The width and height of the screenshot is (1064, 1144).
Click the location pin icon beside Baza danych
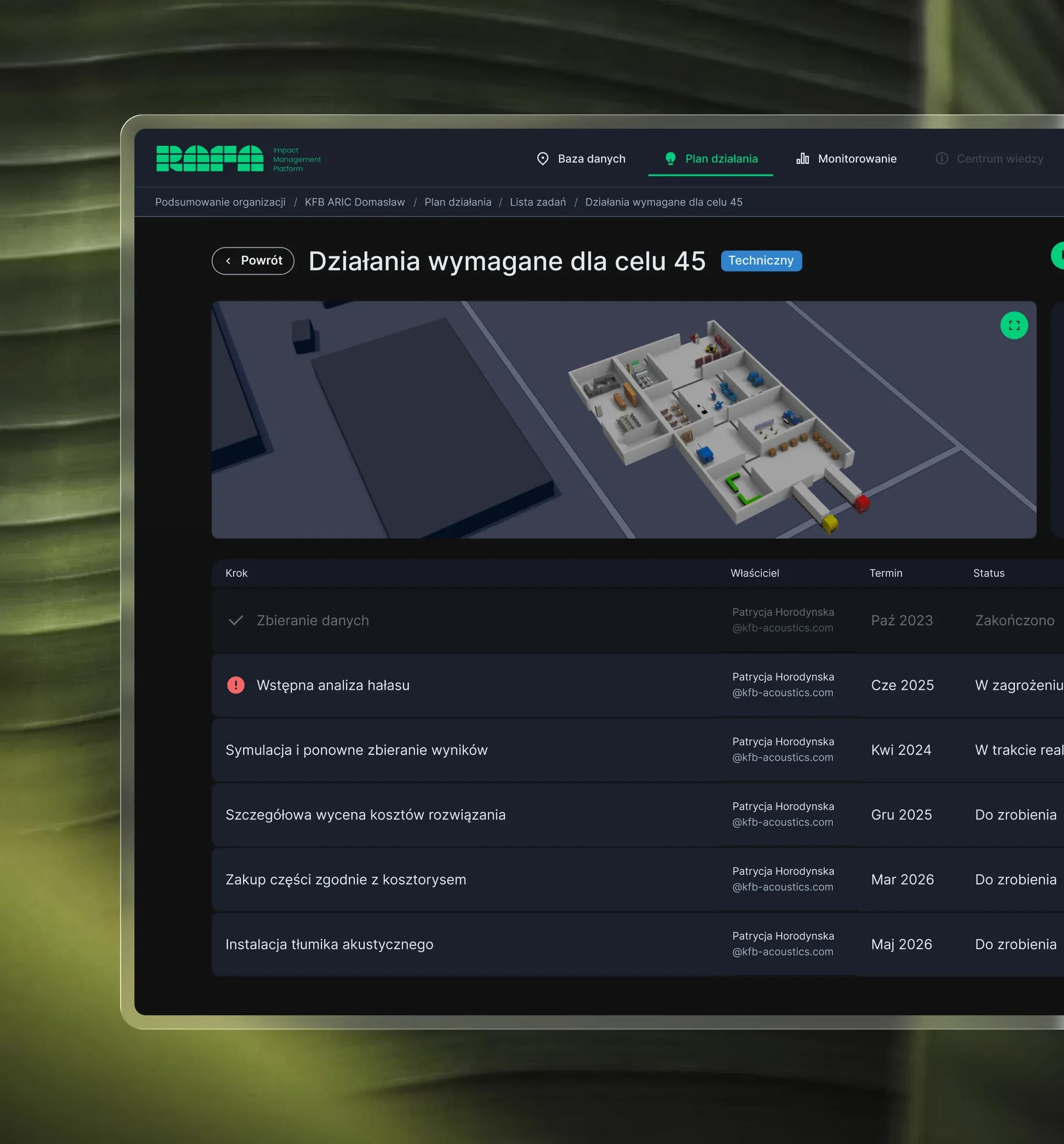tap(542, 159)
